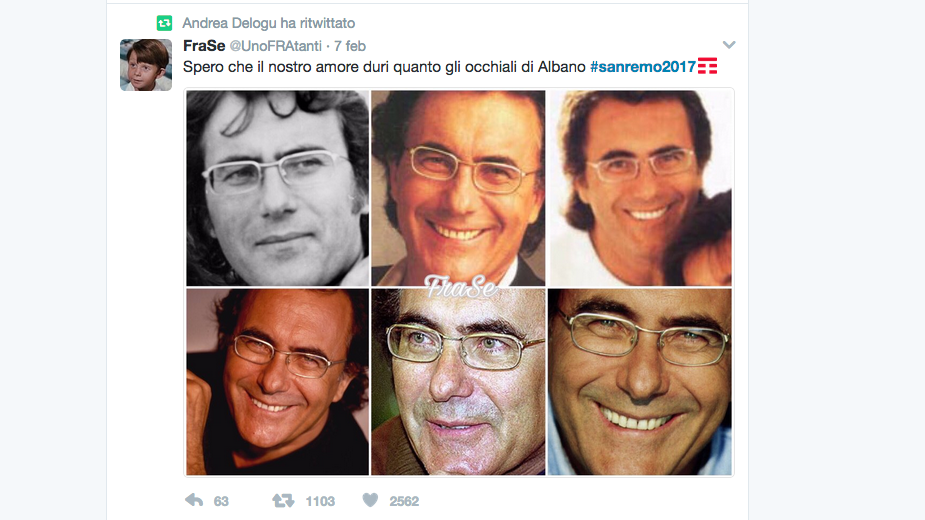Viewport: 925px width, 520px height.
Task: Click the flag emoji after the hashtag
Action: [707, 66]
